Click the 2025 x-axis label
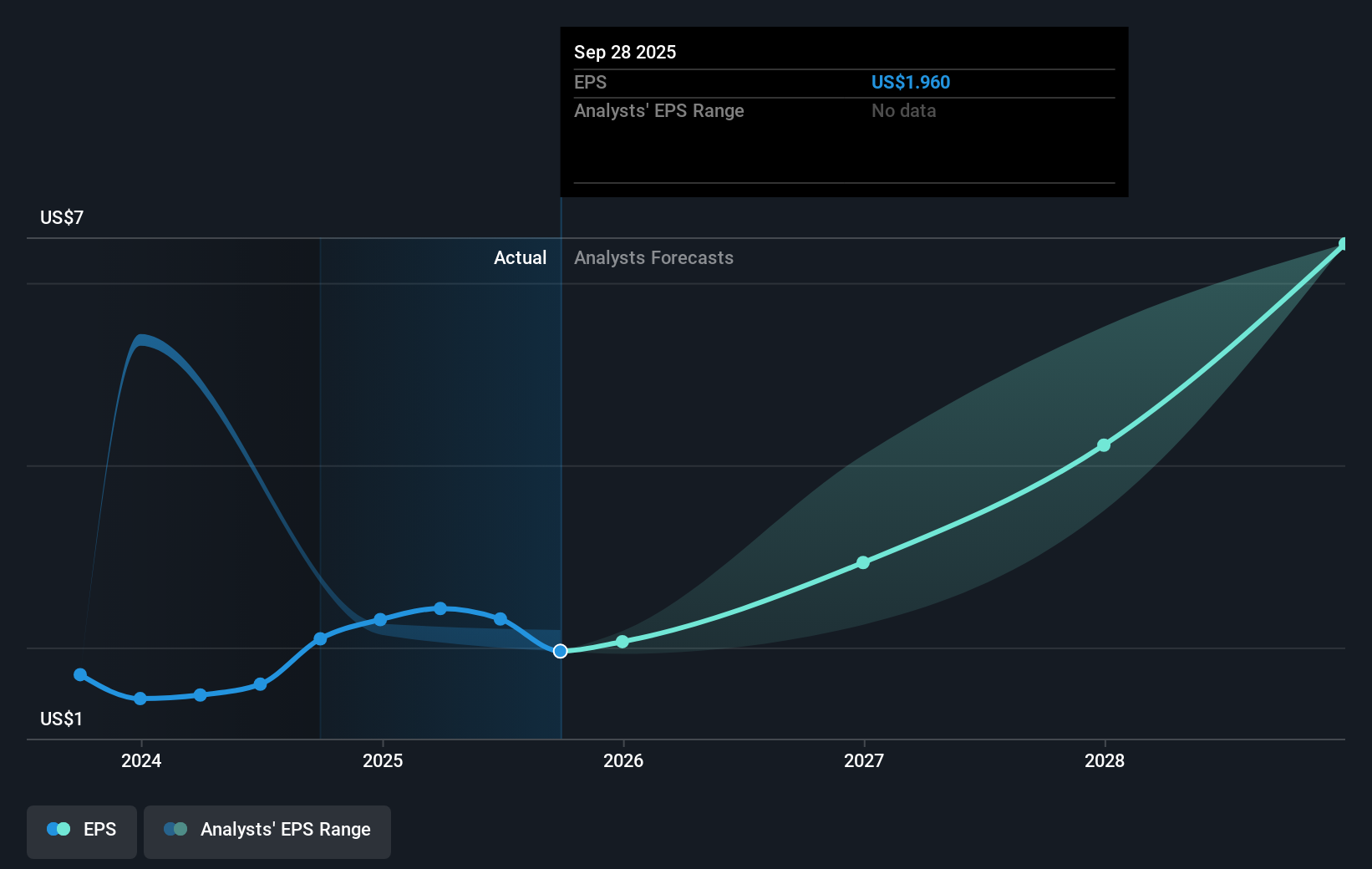Screen dimensions: 1372x869 (x=383, y=760)
